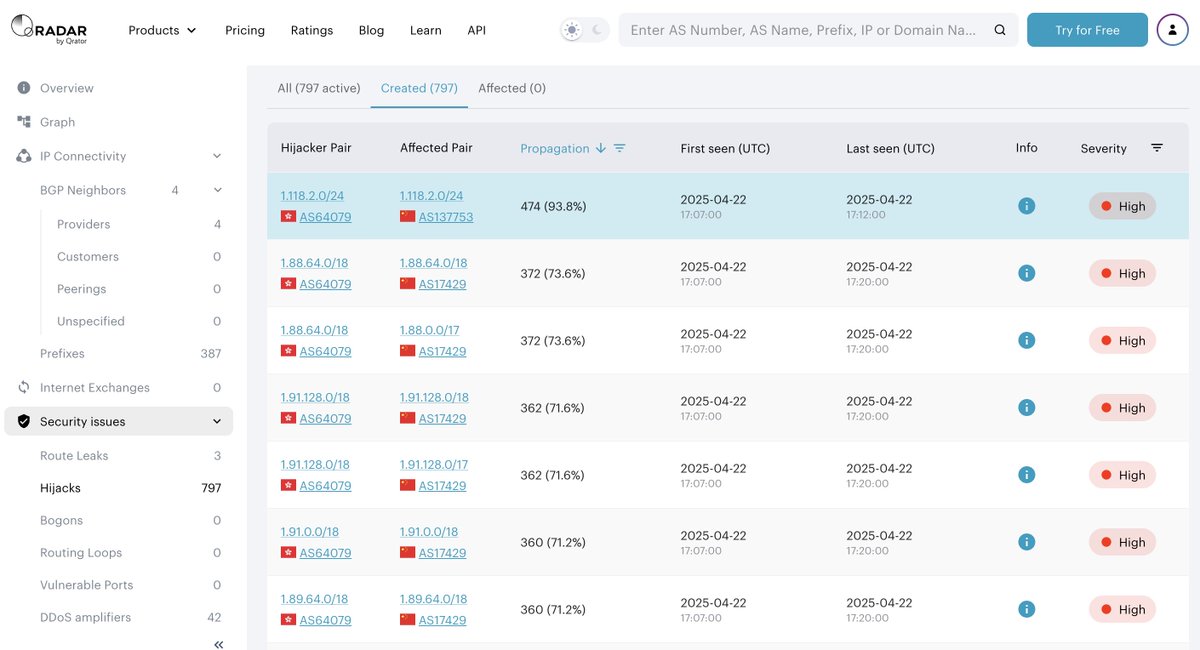
Task: Open the Security issues shield icon
Action: coord(22,421)
